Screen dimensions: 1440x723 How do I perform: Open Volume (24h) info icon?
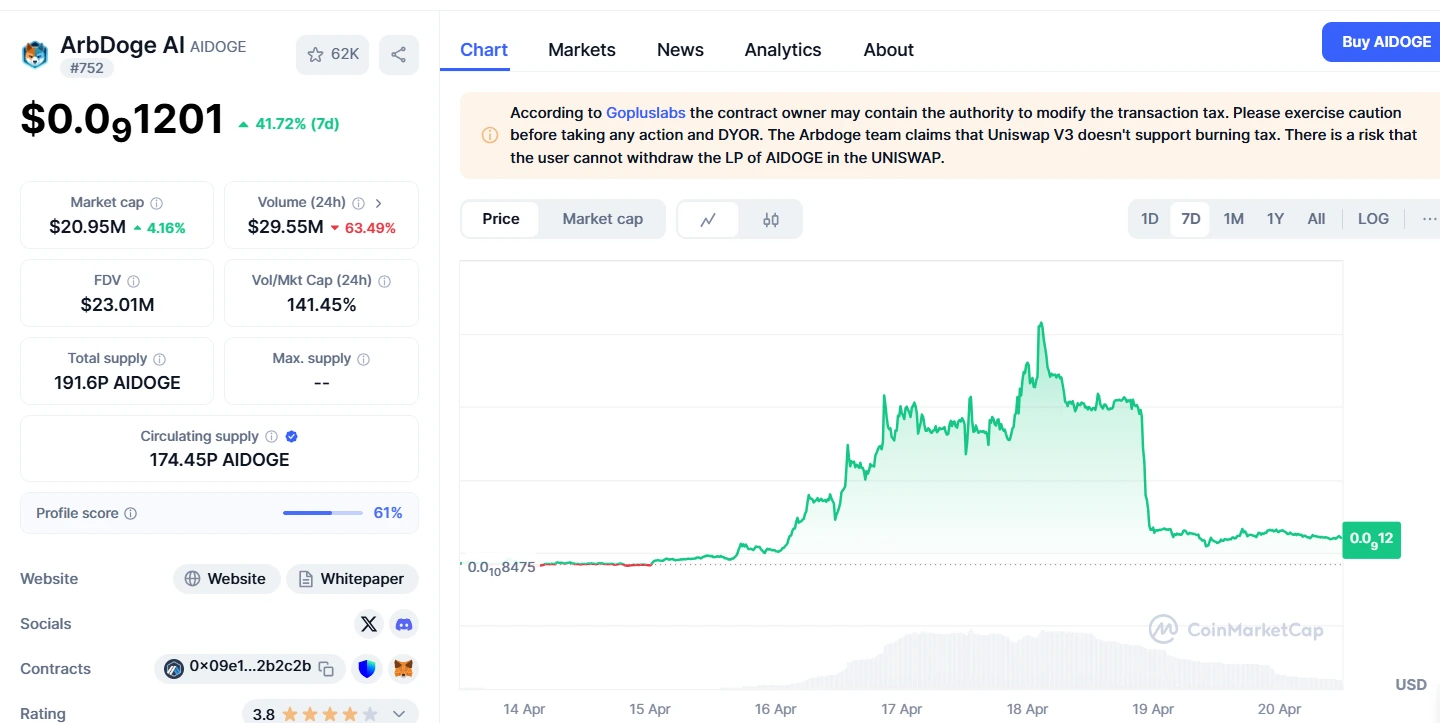(358, 203)
